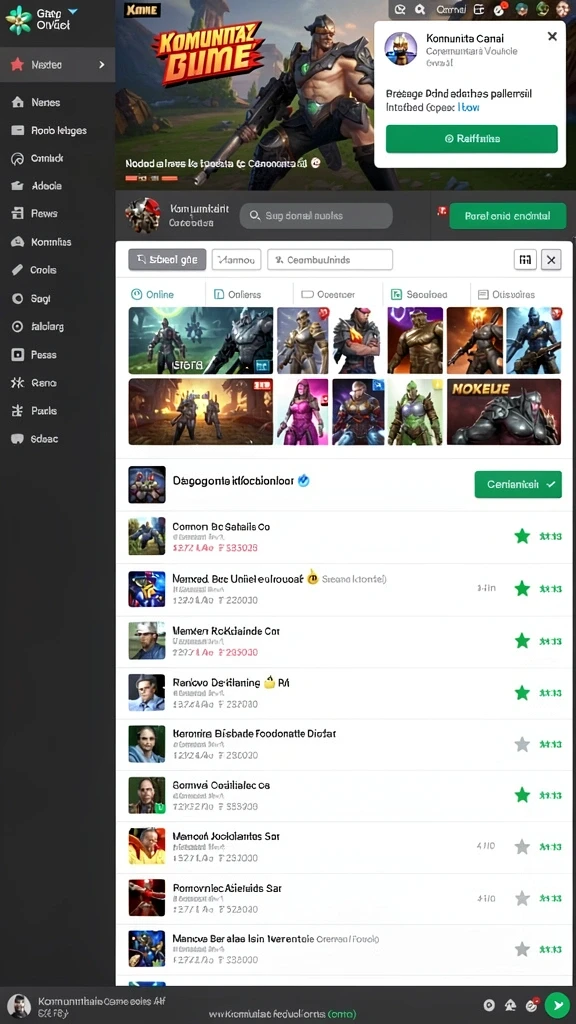Click the chat bubble icon in top bar

coord(400,9)
